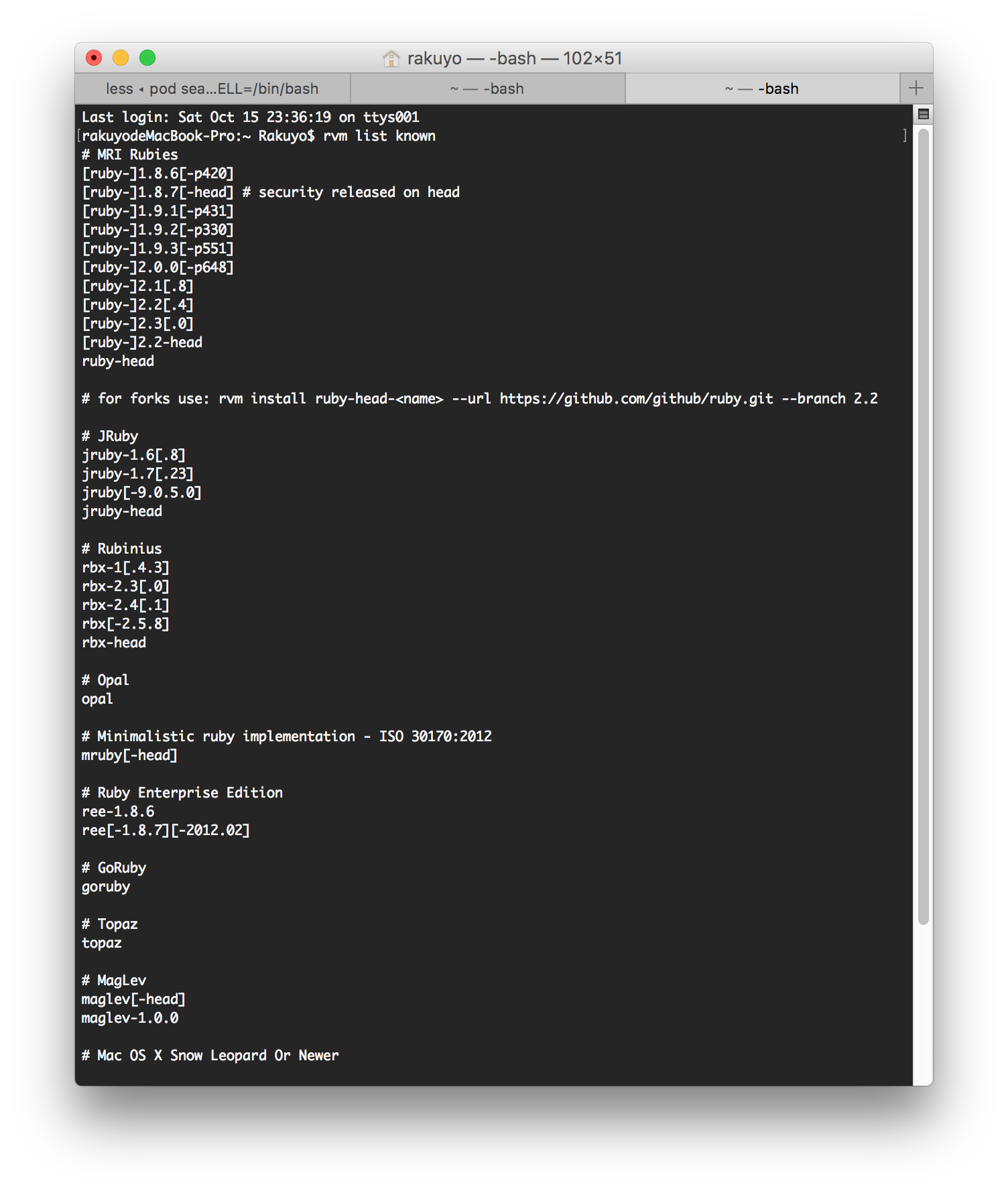Screen dimensions: 1008x1193
Task: Click the github.com/github/ruby.git URL
Action: [636, 399]
